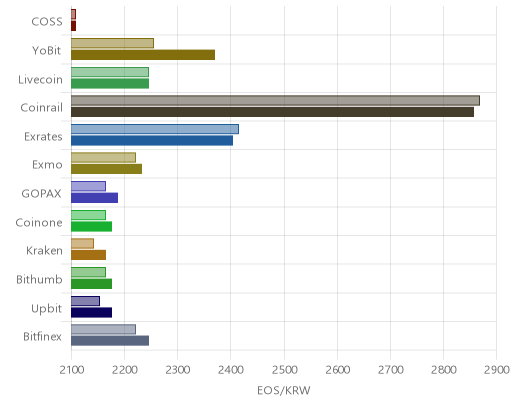Select the dark slate Bitfinex bar

[x=110, y=341]
